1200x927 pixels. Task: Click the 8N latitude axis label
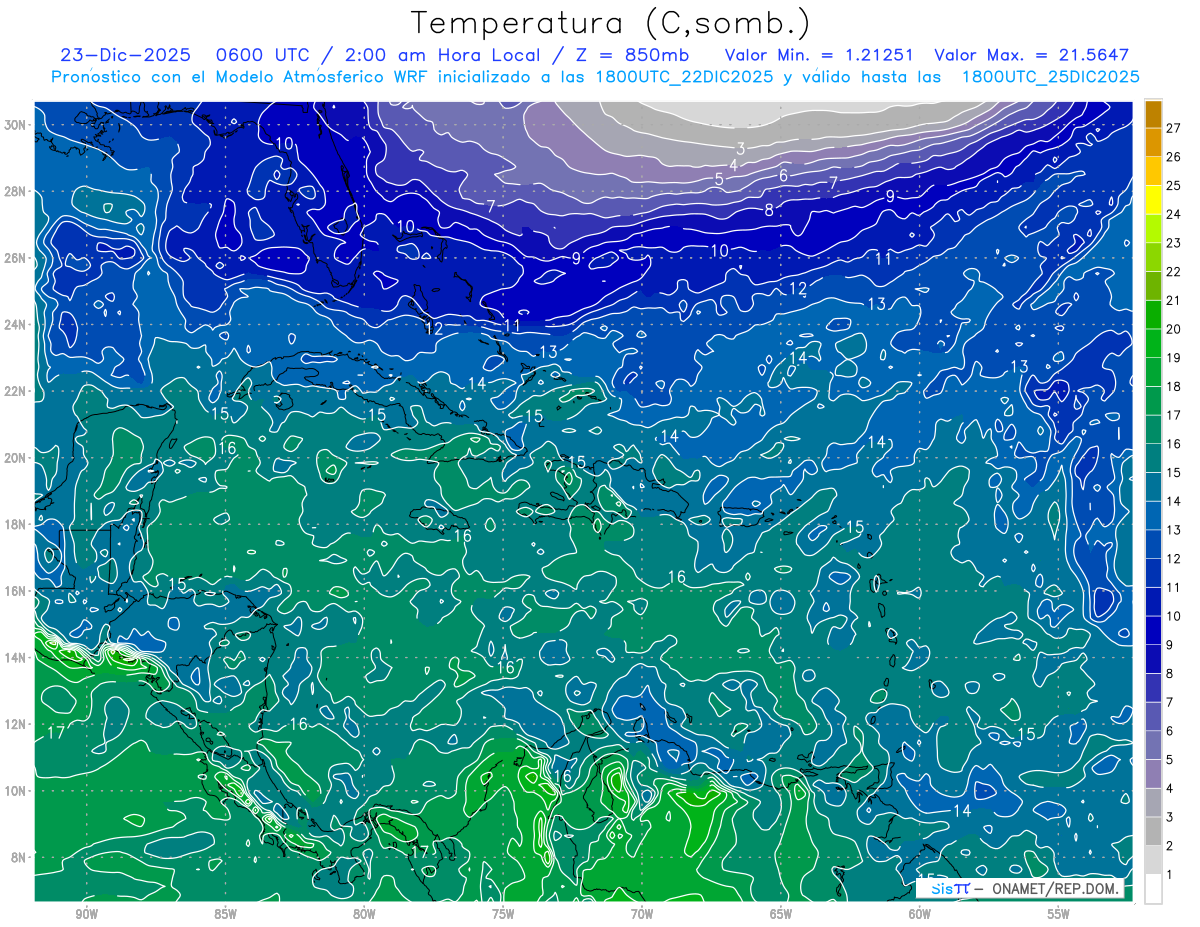click(18, 857)
